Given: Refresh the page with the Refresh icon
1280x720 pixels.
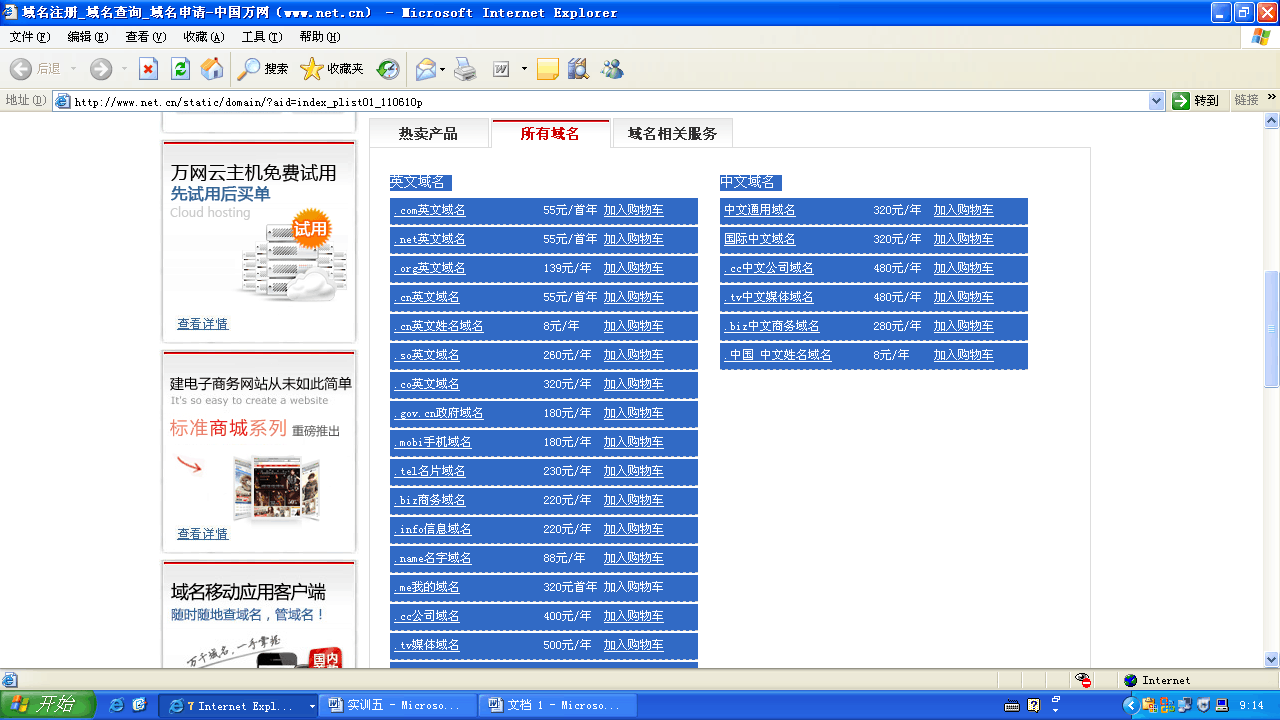Looking at the screenshot, I should pyautogui.click(x=180, y=69).
